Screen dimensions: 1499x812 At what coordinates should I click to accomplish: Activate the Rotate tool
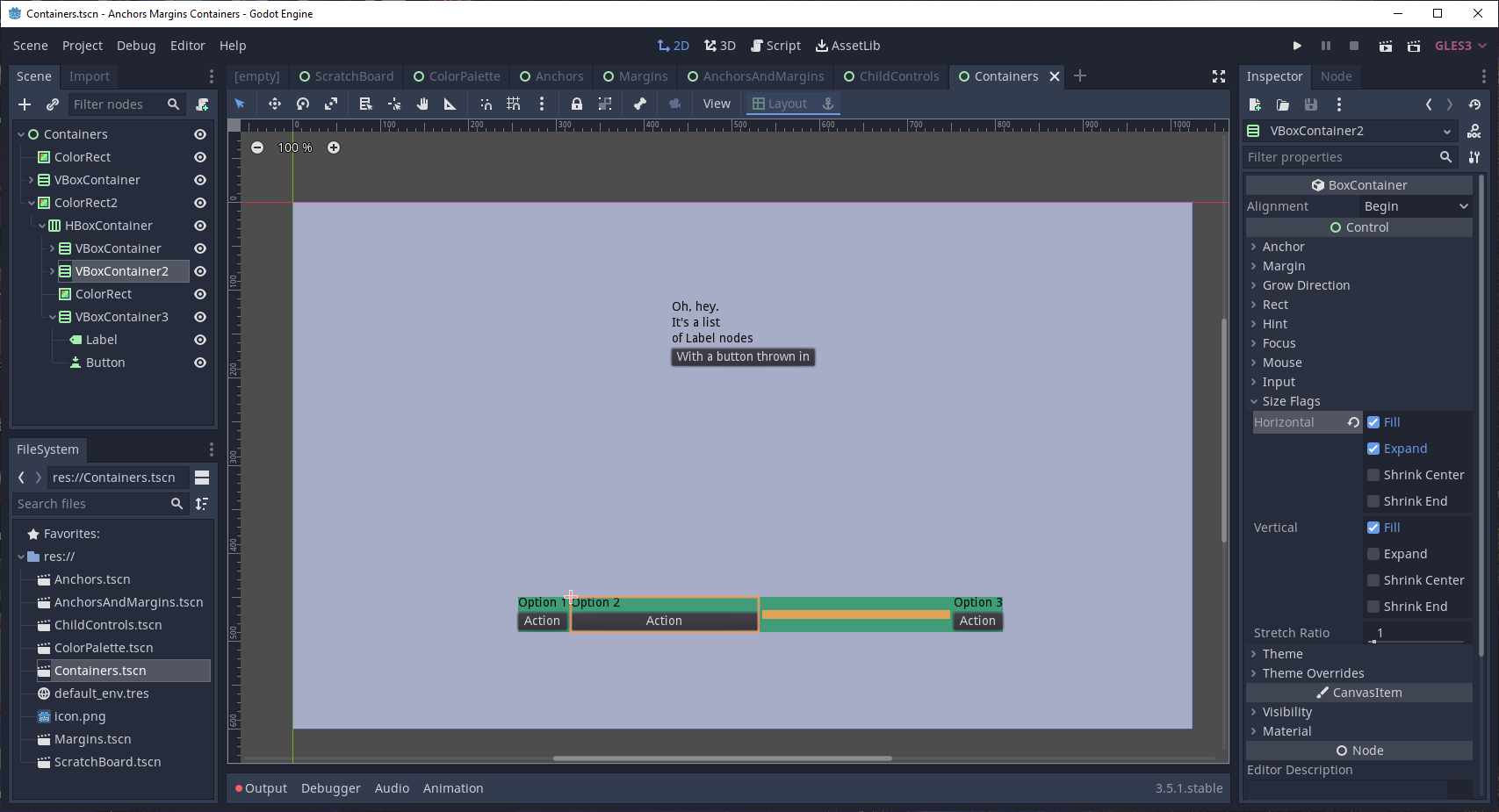tap(303, 104)
